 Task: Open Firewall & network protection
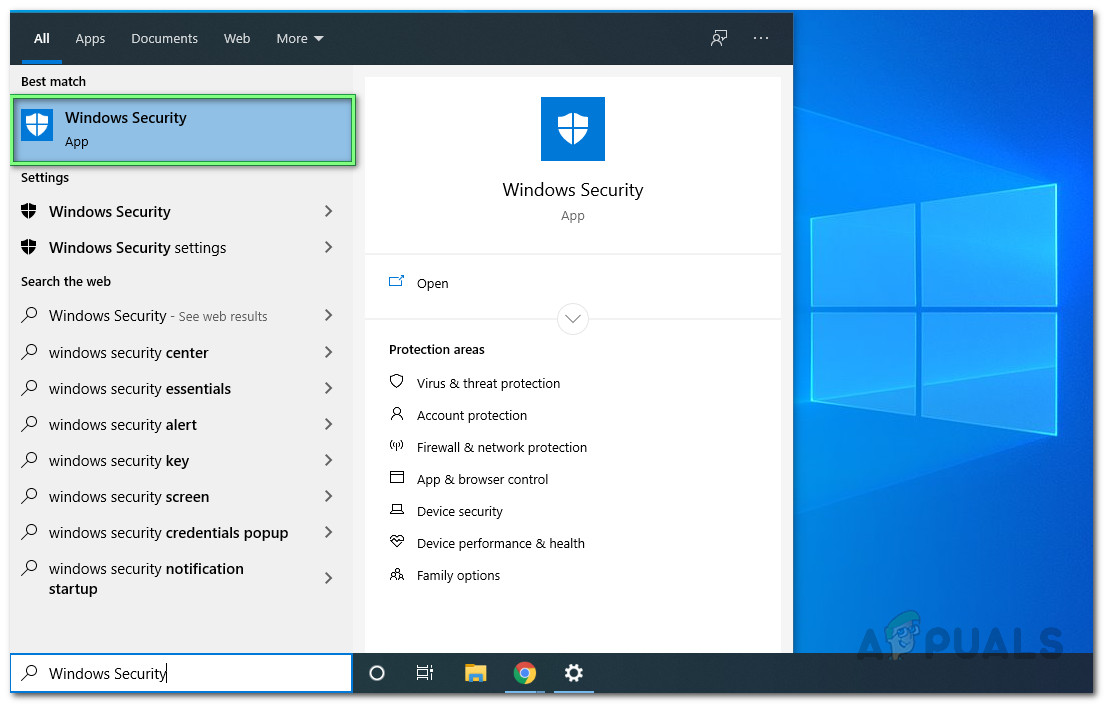(501, 448)
